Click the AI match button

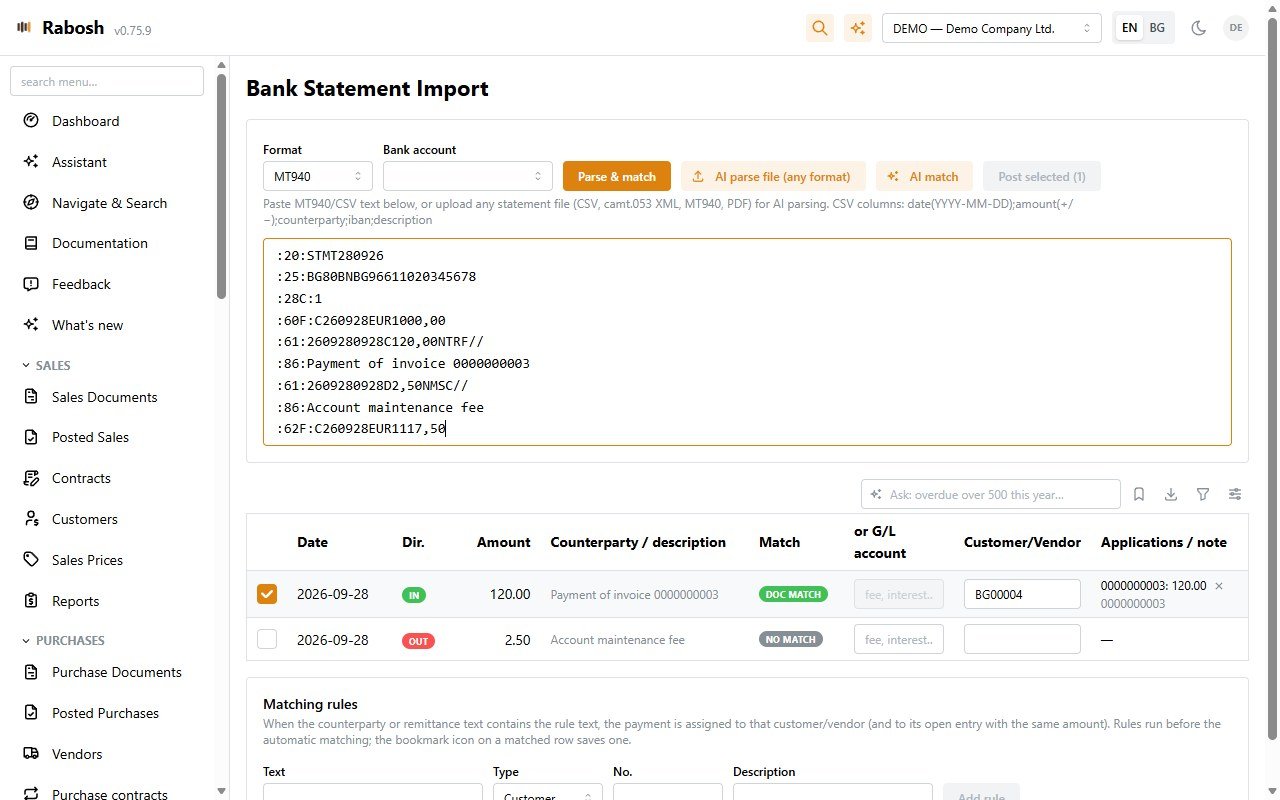(x=924, y=176)
